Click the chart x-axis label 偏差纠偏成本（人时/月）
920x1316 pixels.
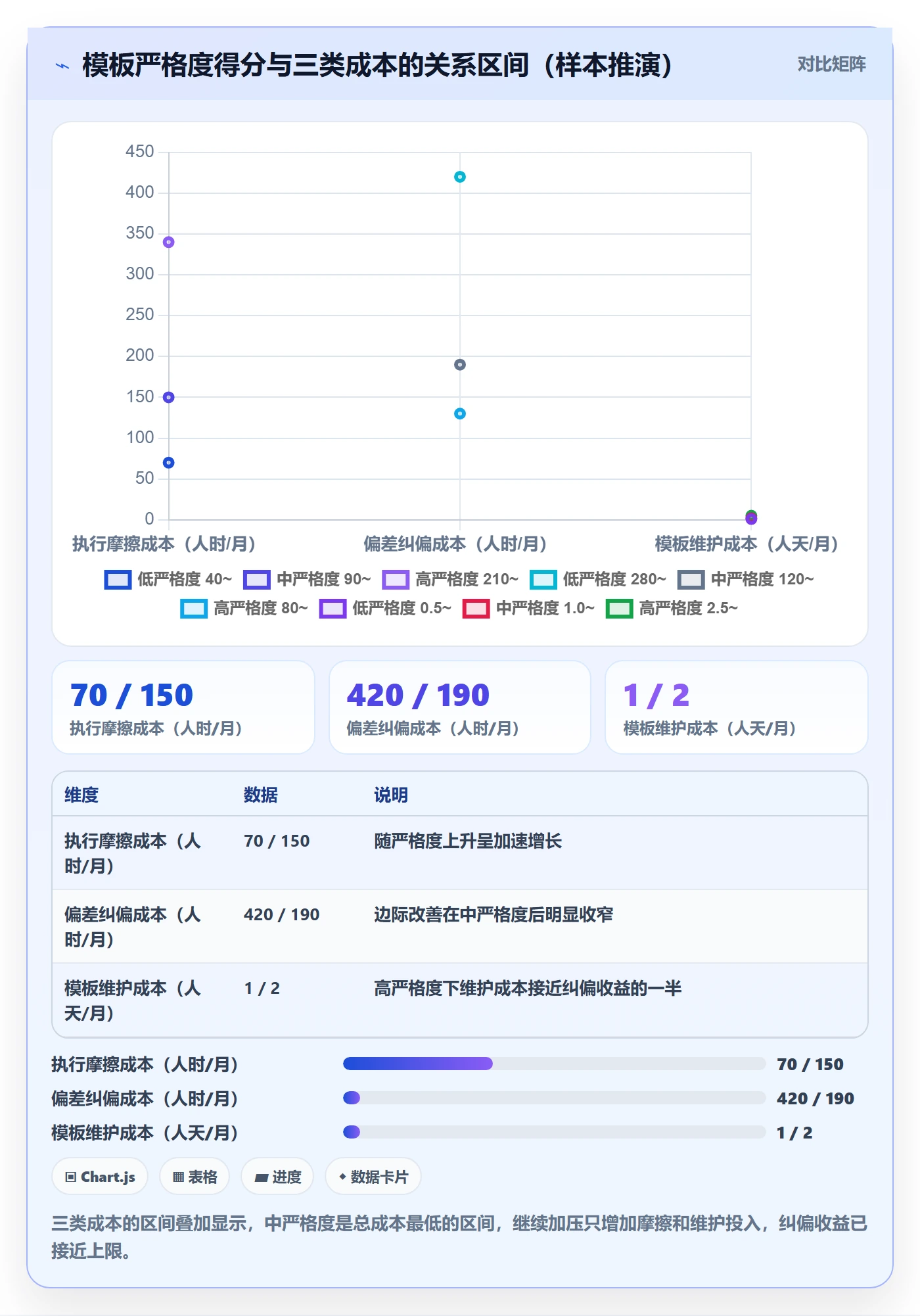455,544
